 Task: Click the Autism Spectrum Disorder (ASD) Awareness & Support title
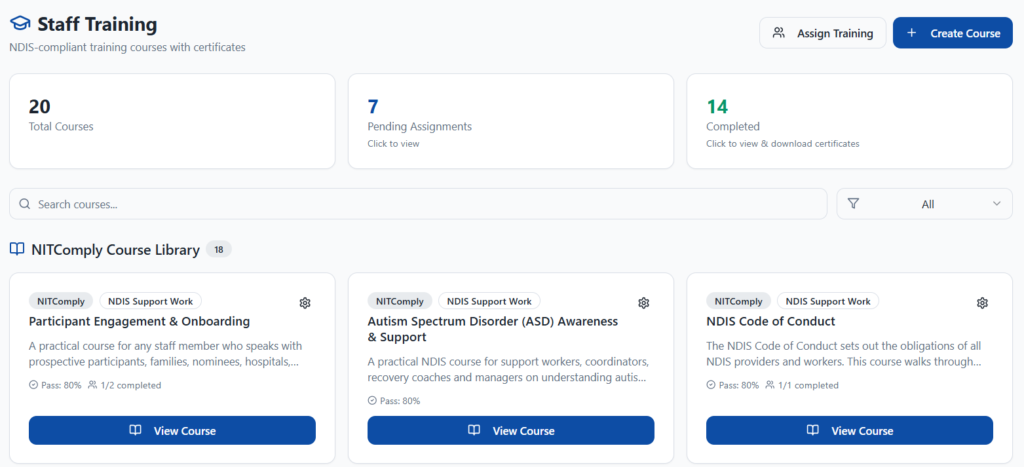coord(492,329)
